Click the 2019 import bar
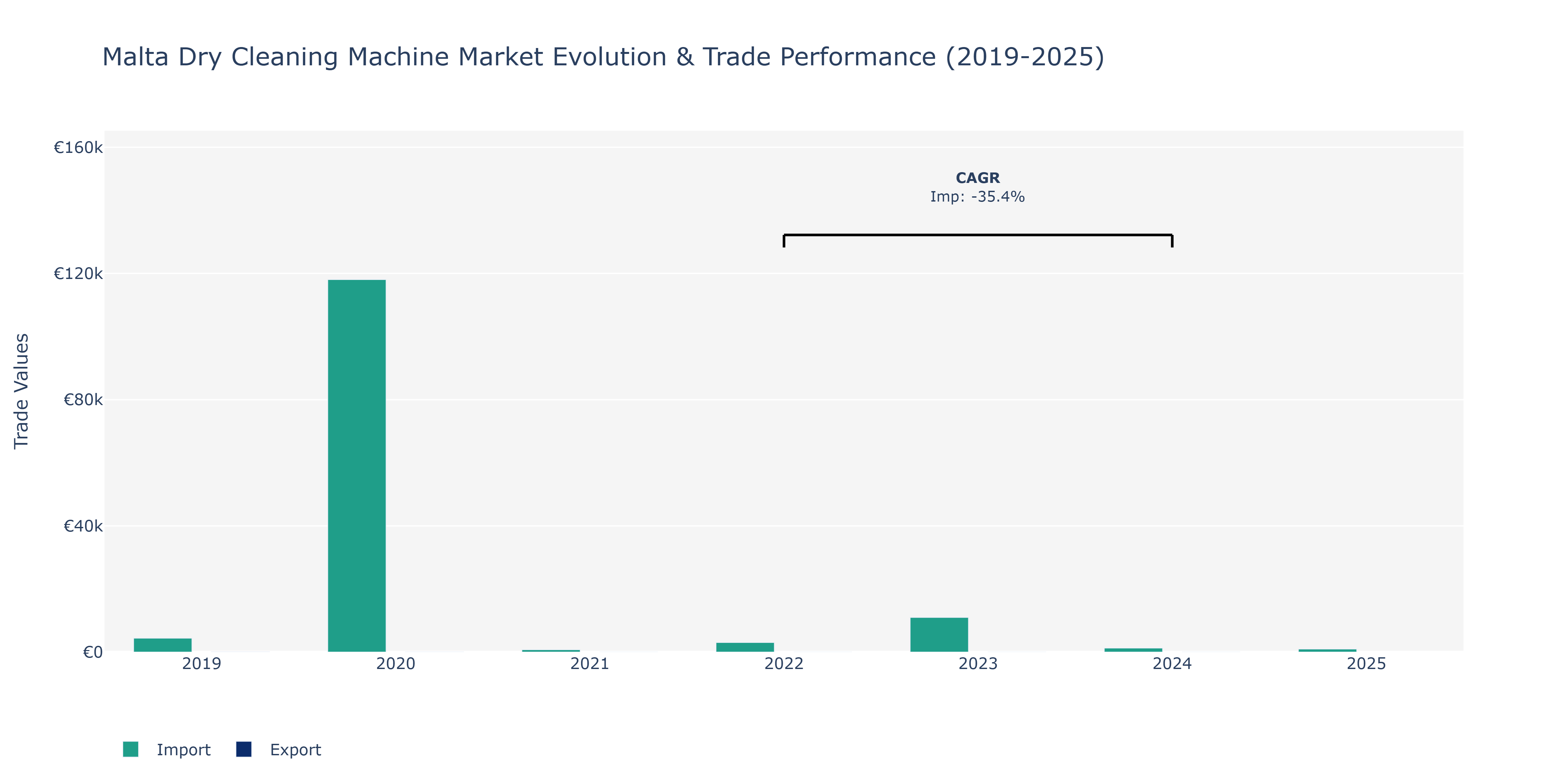The width and height of the screenshot is (1568, 784). (163, 645)
